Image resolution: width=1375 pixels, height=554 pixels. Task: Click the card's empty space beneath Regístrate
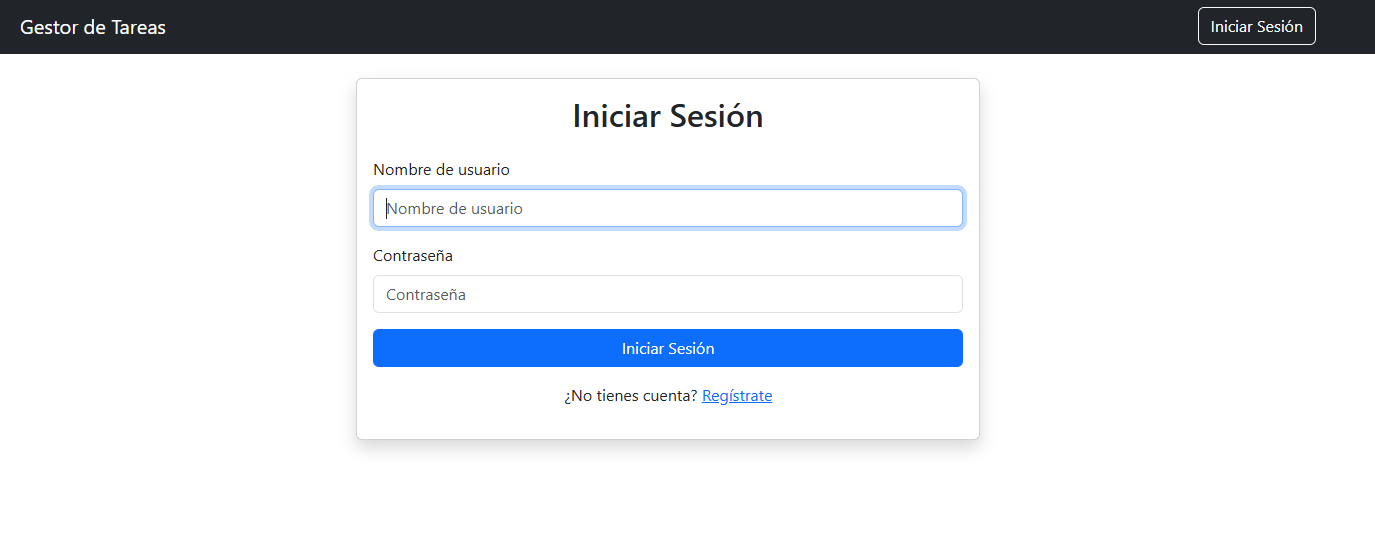[667, 423]
